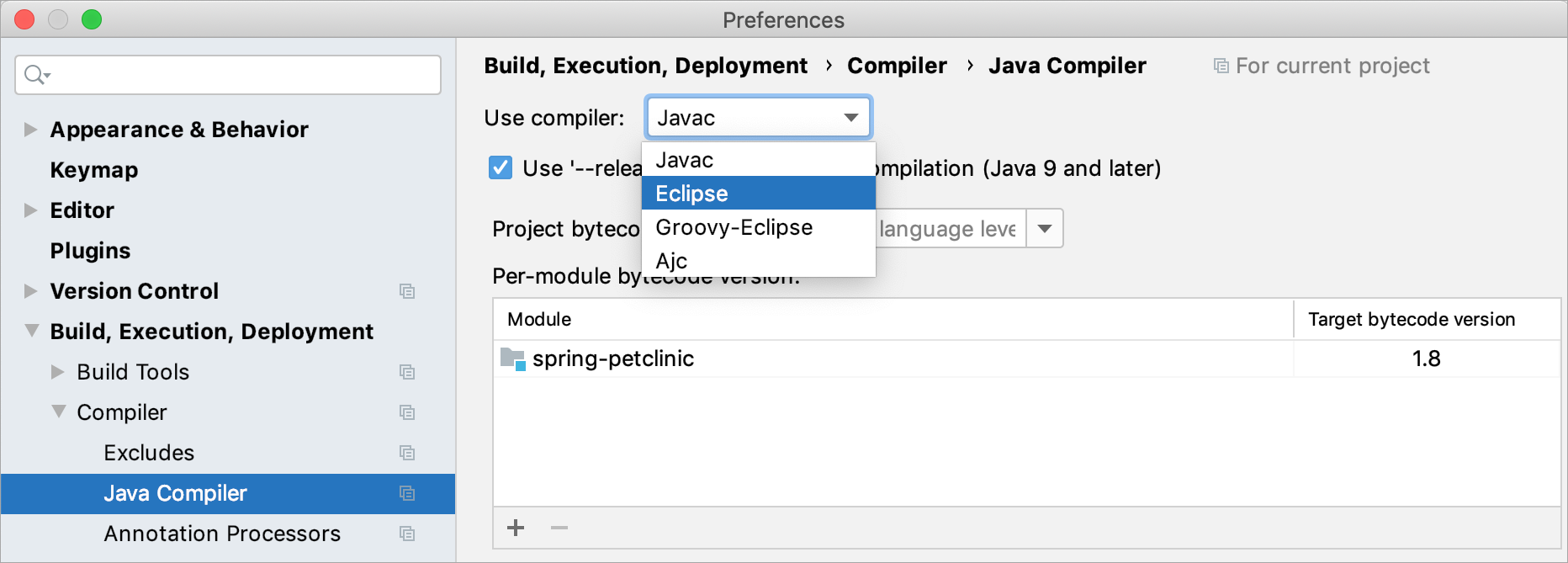Open the Use compiler dropdown

tap(758, 118)
